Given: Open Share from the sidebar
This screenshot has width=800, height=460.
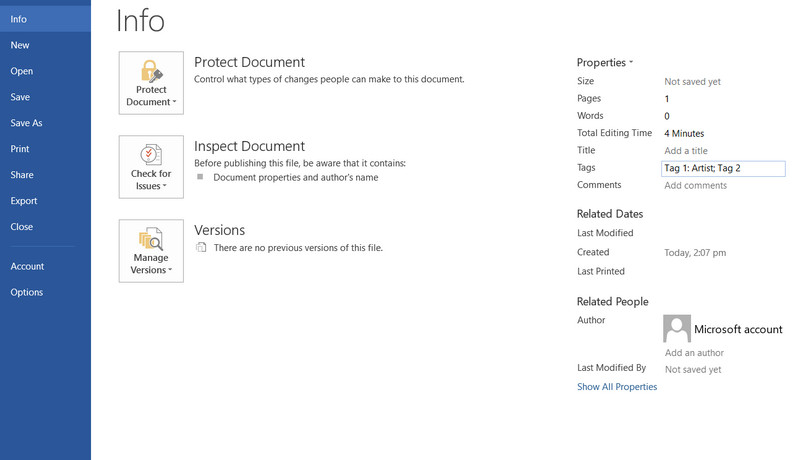Looking at the screenshot, I should pyautogui.click(x=45, y=175).
